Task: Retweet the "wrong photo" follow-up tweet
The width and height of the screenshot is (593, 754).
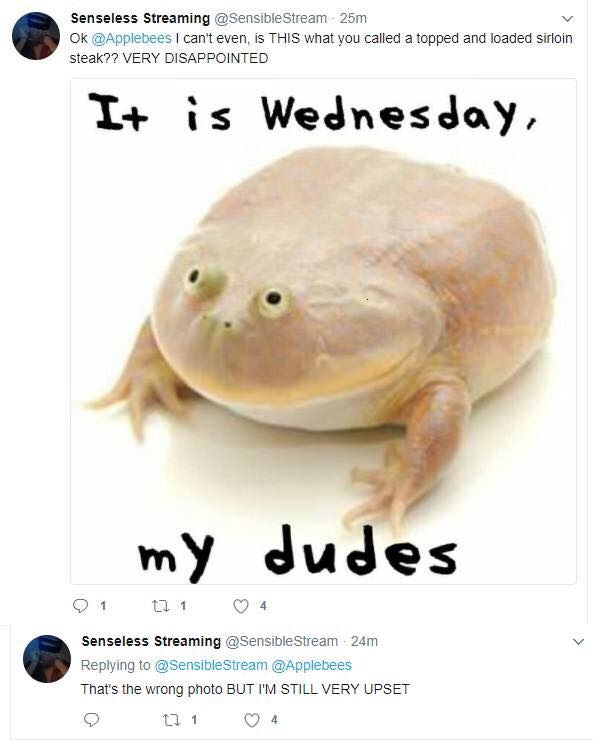Action: [172, 720]
